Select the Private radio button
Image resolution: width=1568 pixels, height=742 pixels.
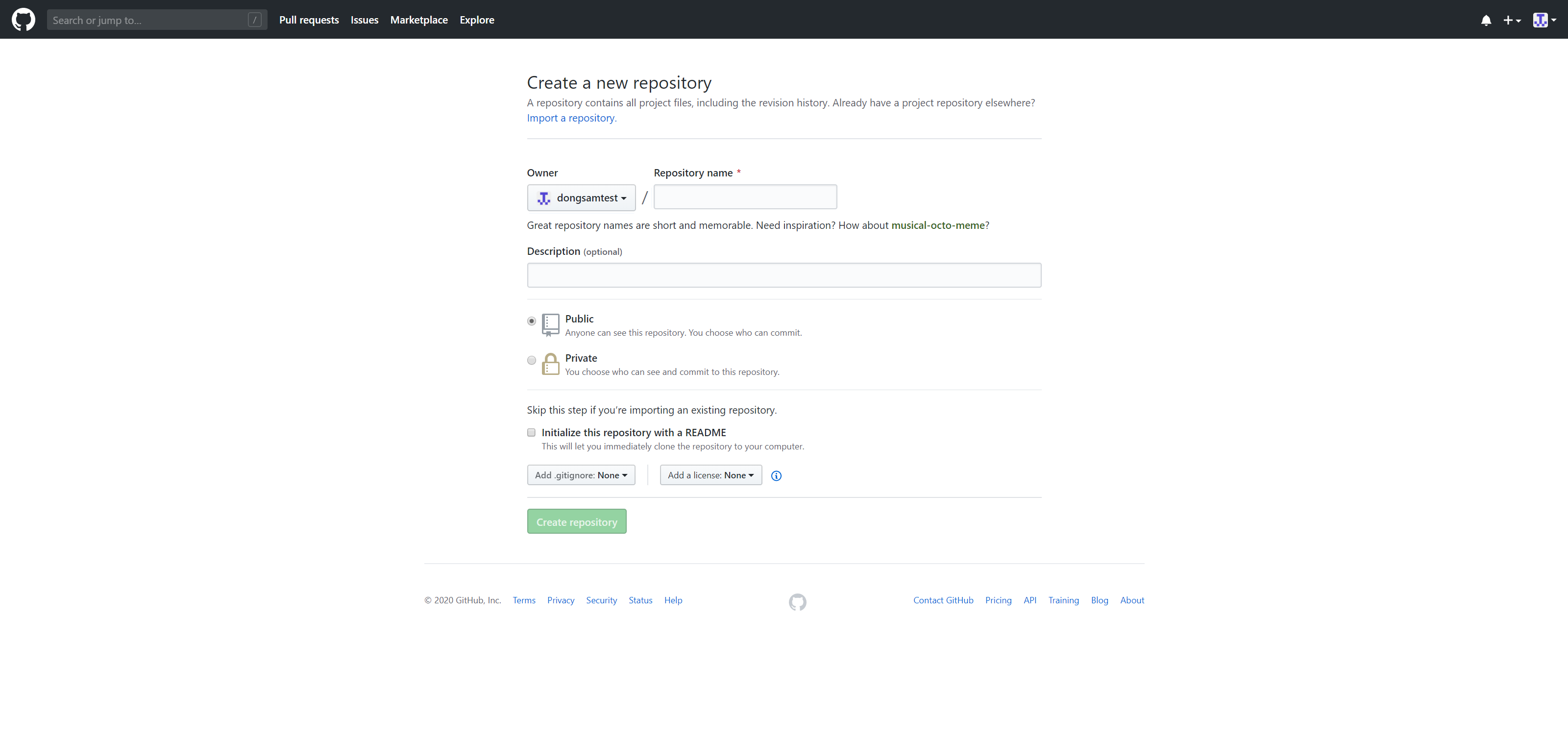click(531, 360)
